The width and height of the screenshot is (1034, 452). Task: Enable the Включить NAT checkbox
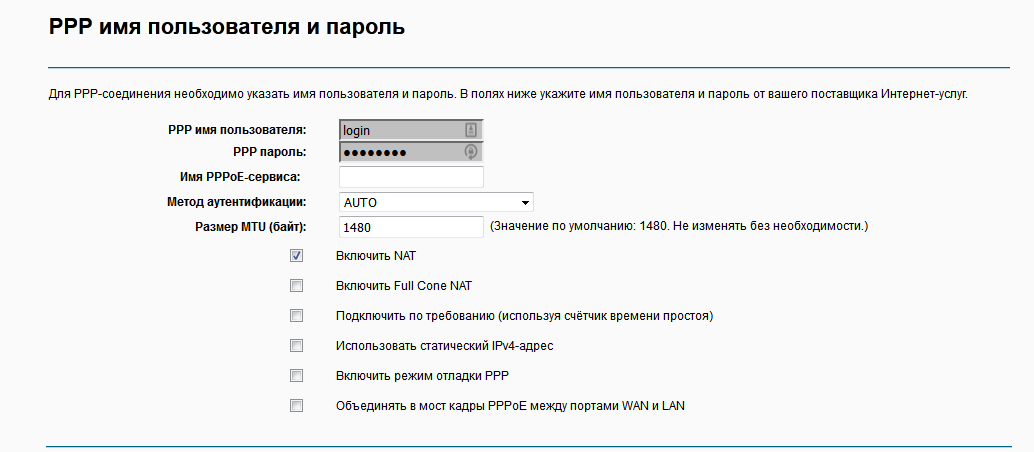click(297, 256)
